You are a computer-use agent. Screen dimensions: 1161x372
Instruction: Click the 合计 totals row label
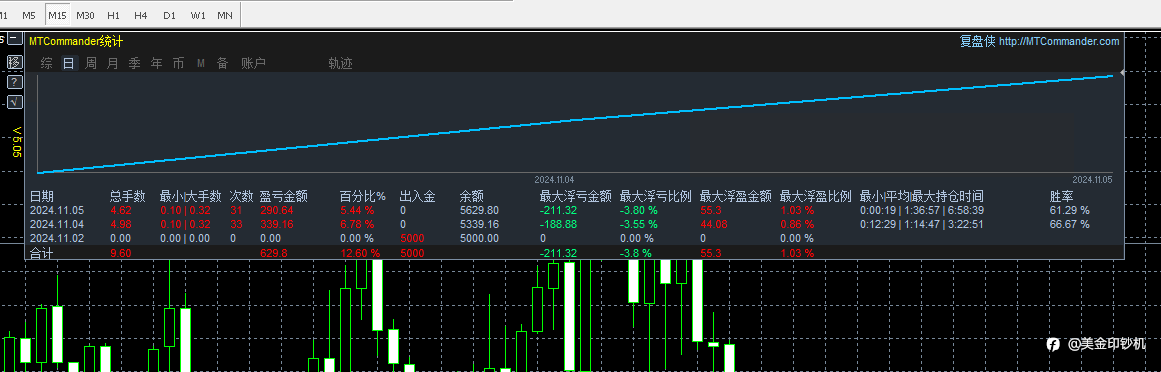pyautogui.click(x=41, y=253)
